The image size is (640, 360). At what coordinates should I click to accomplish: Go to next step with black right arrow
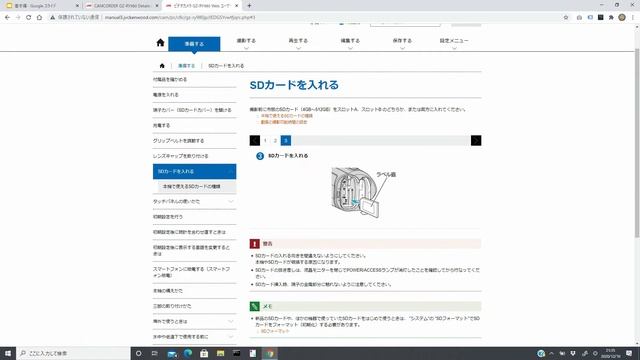(476, 140)
